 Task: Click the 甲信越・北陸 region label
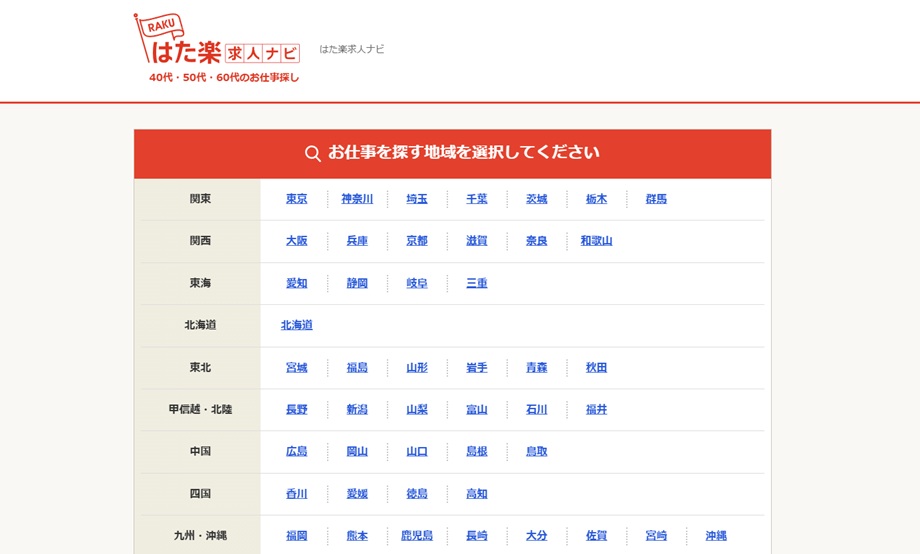pos(200,410)
